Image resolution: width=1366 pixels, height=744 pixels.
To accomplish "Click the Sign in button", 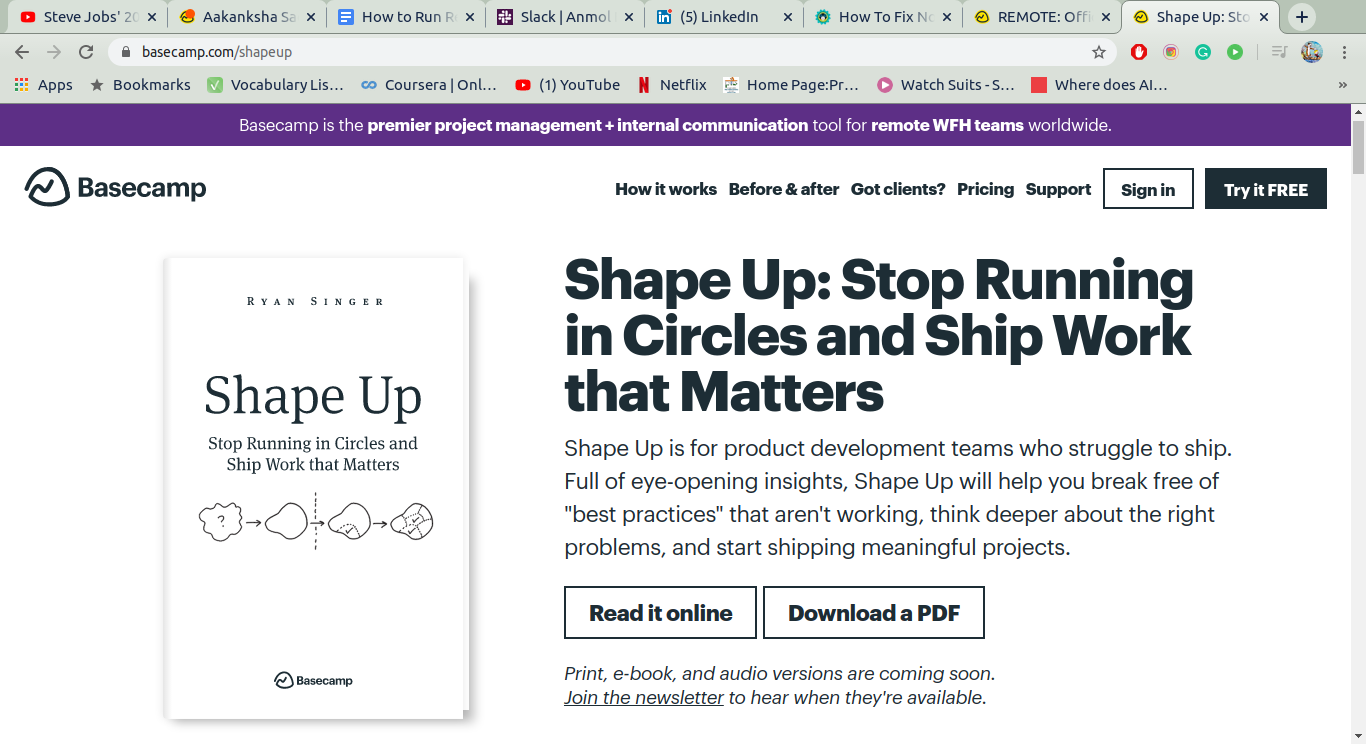I will (x=1148, y=189).
